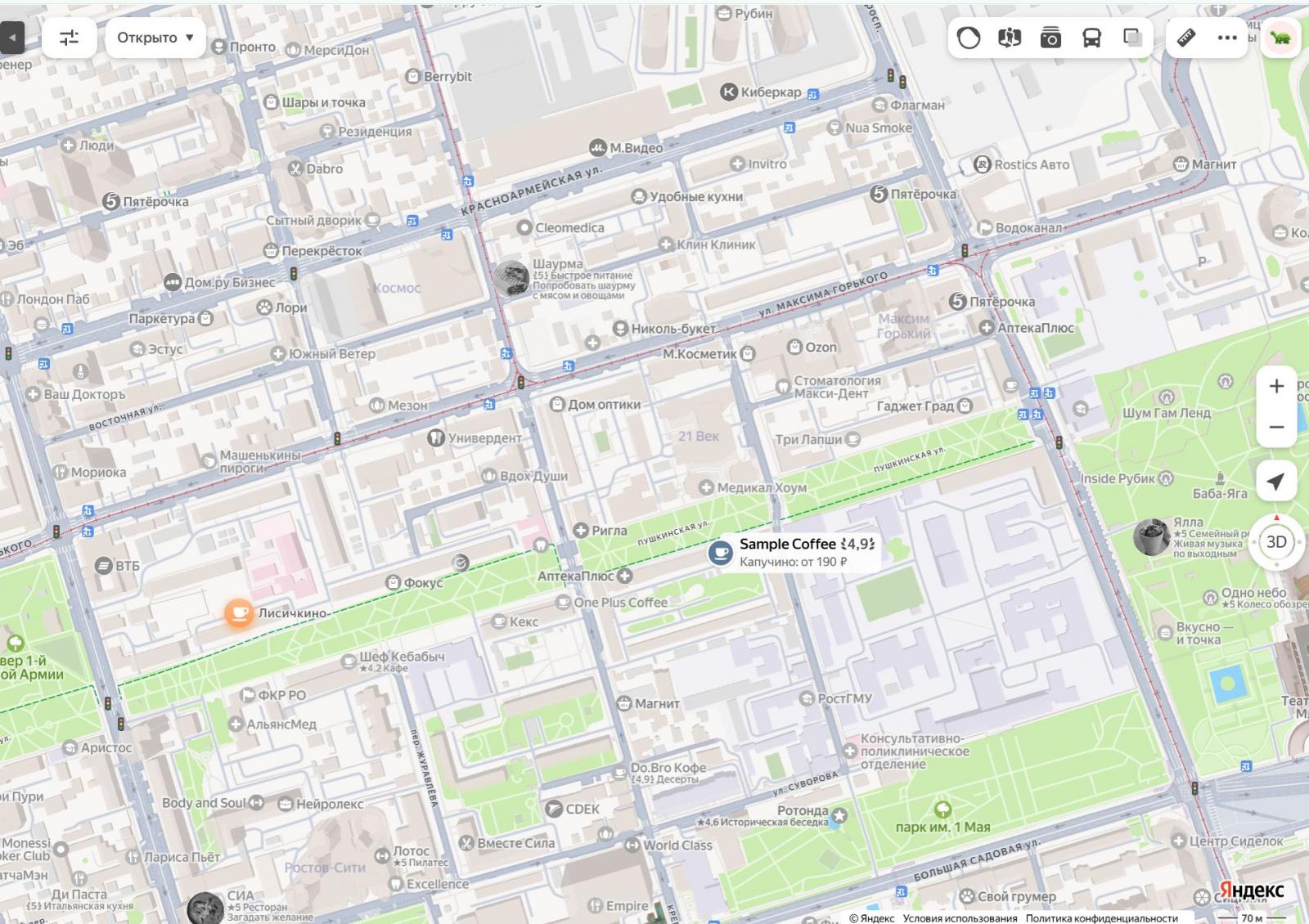
Task: Select the Перекрёсток supermarket marker
Action: (272, 251)
